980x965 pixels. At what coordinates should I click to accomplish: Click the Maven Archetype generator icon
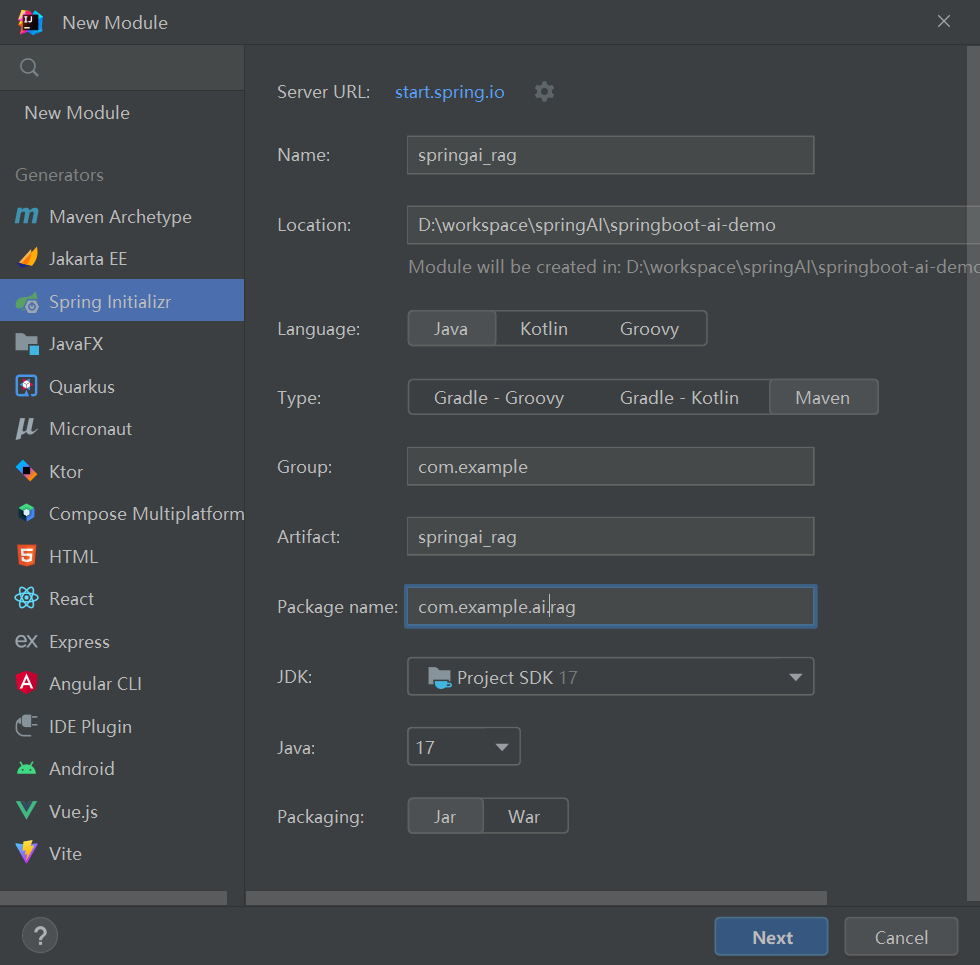(x=27, y=217)
